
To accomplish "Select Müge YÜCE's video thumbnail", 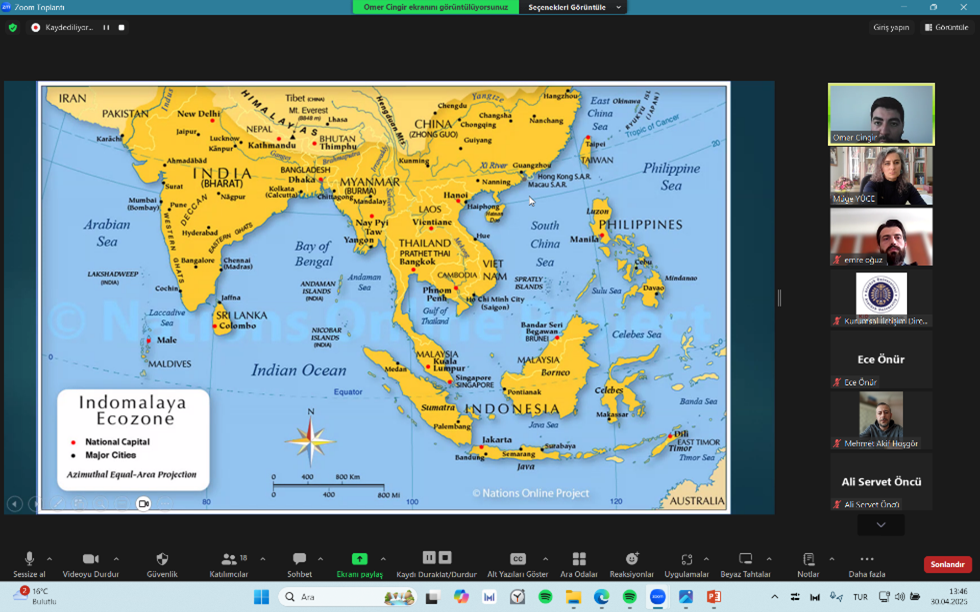I will (x=881, y=176).
